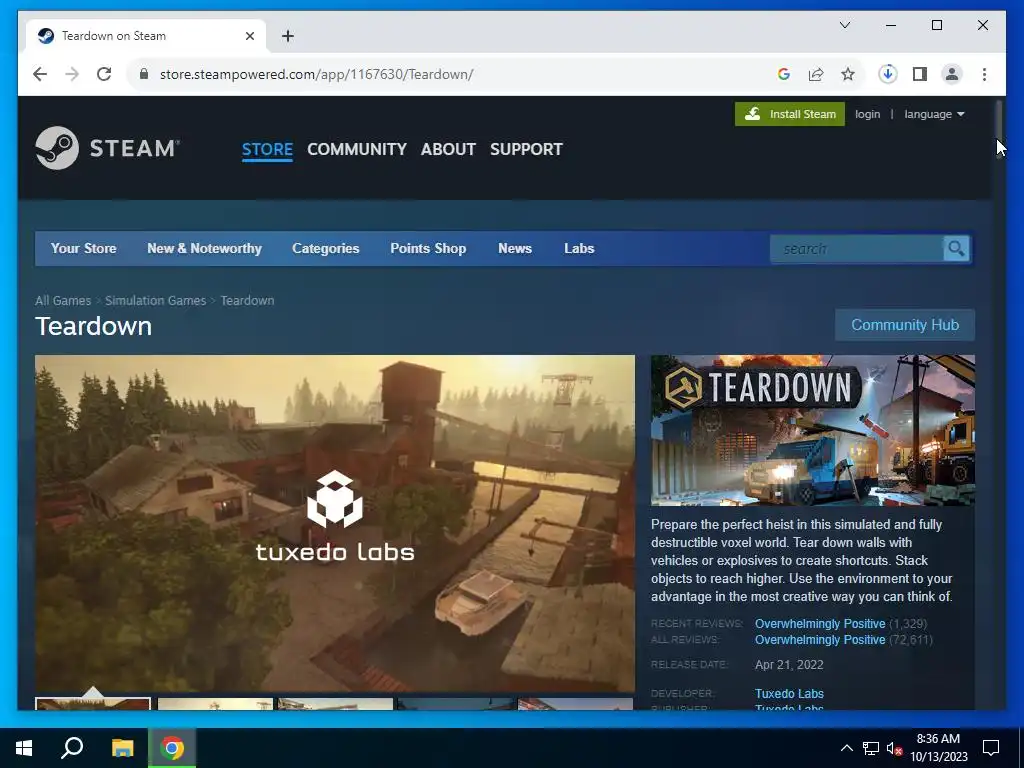Click Simulation Games breadcrumb
1024x768 pixels.
pyautogui.click(x=155, y=300)
